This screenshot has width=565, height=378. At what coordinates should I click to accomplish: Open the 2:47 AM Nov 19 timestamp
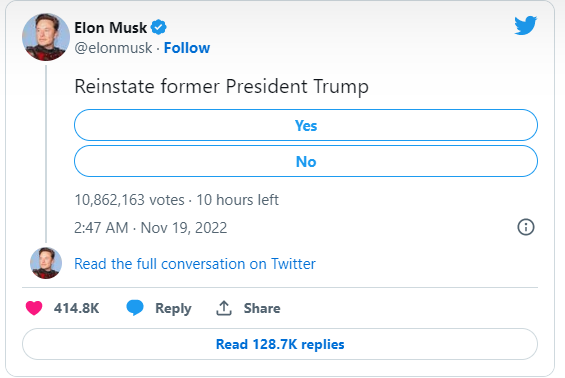pos(151,228)
